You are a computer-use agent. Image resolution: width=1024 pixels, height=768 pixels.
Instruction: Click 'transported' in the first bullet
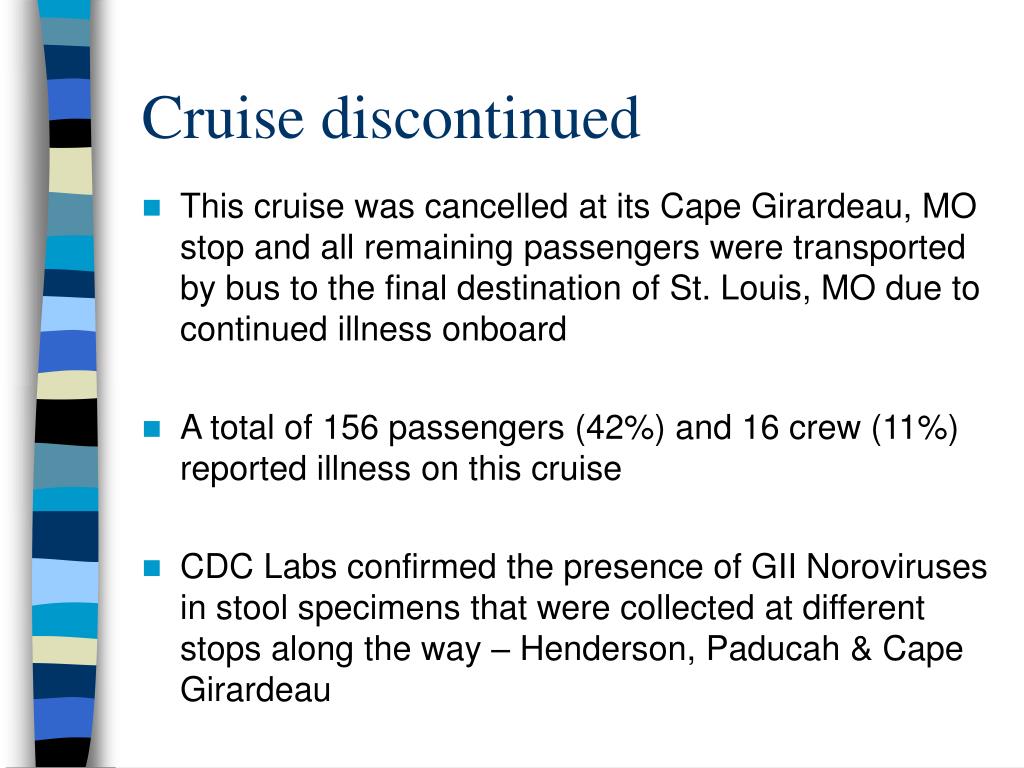coord(879,248)
